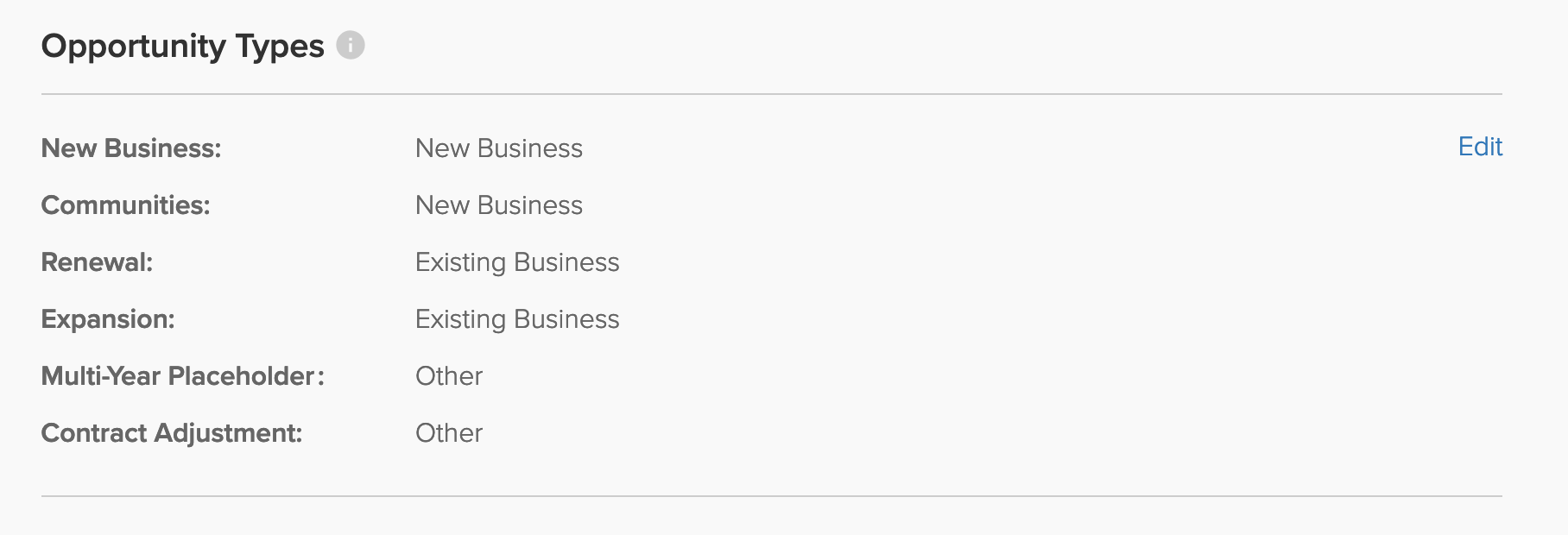Click the Communities: field label
Image resolution: width=1568 pixels, height=535 pixels.
125,205
